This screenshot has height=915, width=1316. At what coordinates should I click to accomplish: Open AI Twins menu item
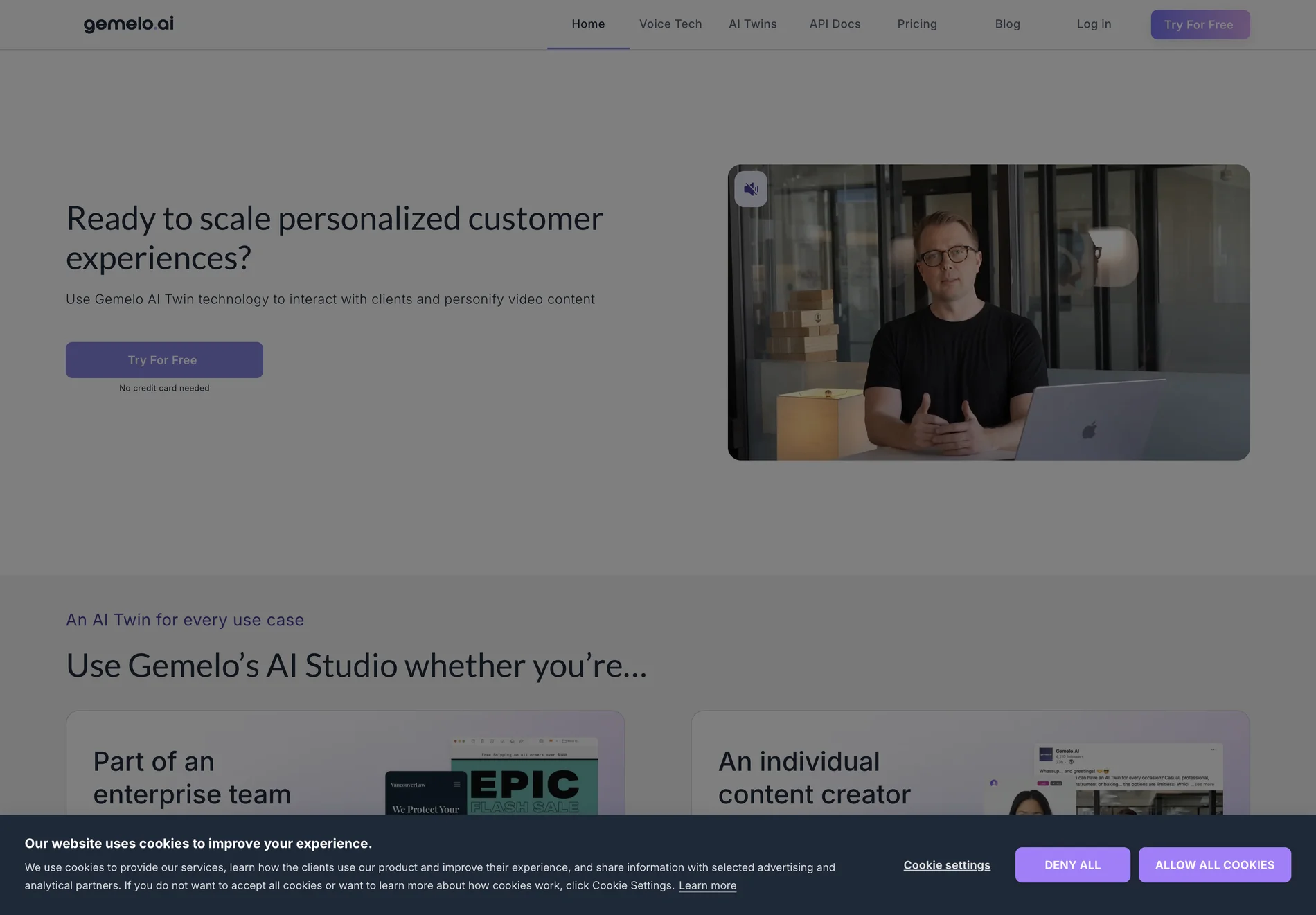[753, 24]
